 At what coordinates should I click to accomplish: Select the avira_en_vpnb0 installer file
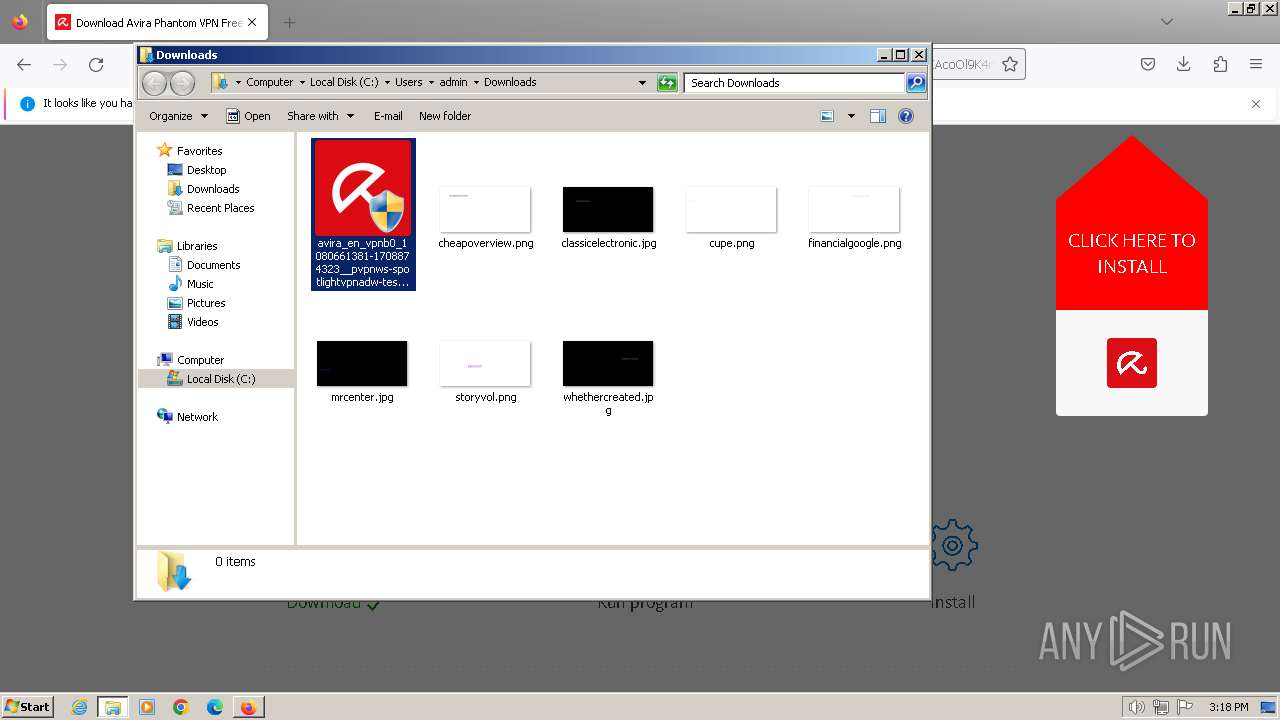[363, 214]
